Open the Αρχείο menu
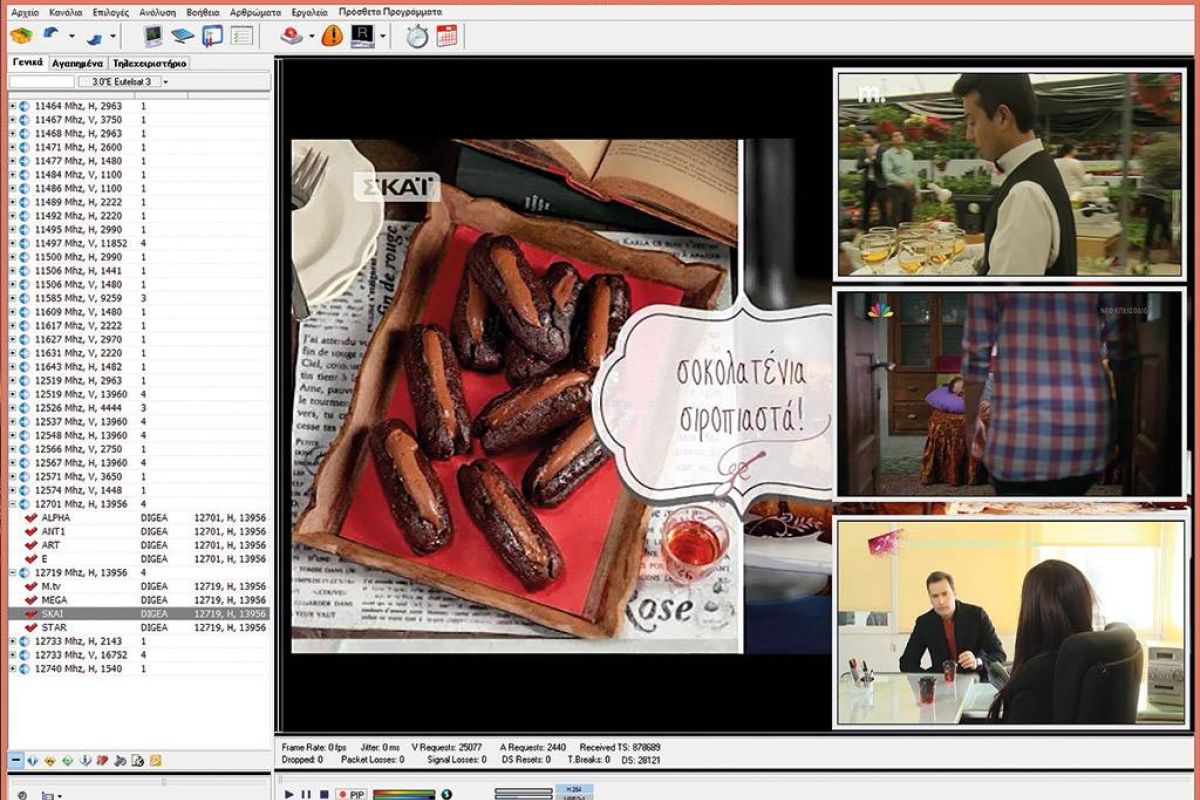 24,12
